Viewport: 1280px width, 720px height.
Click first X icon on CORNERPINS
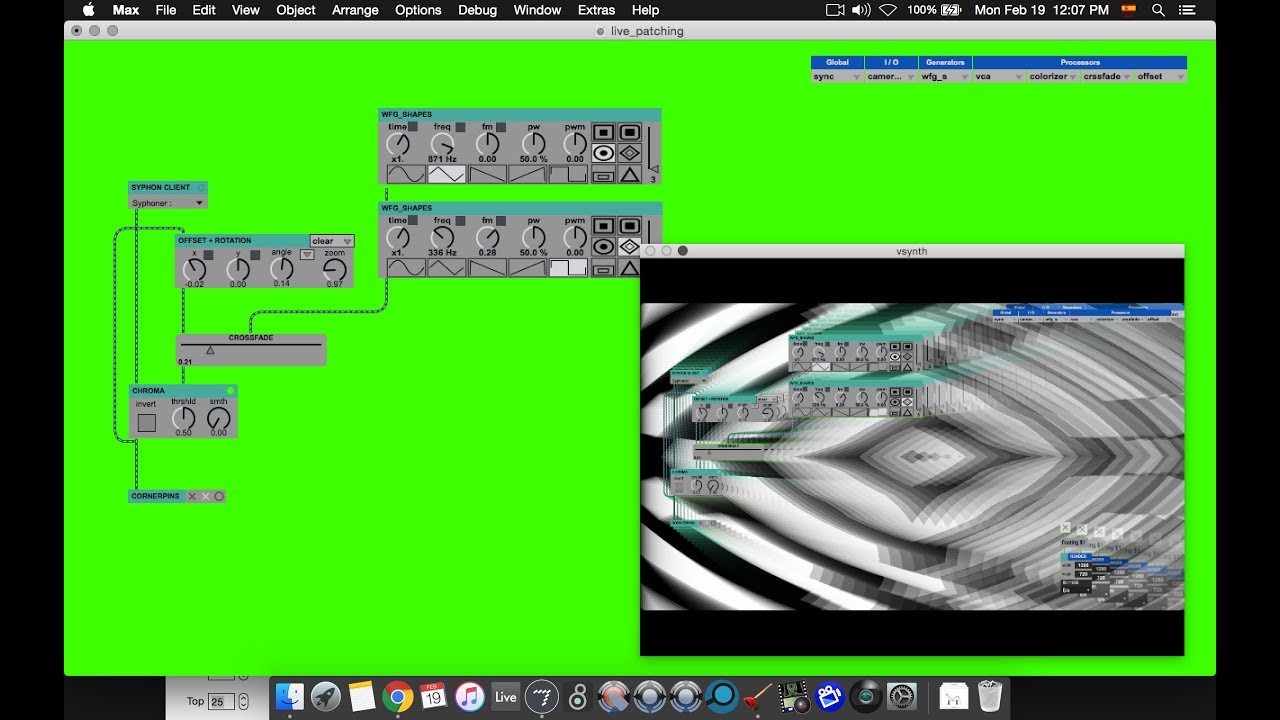click(193, 496)
